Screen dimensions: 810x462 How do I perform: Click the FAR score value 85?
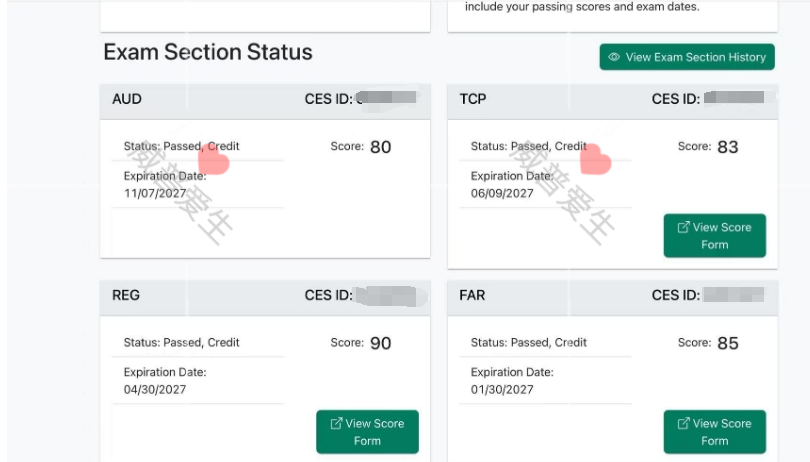point(728,343)
